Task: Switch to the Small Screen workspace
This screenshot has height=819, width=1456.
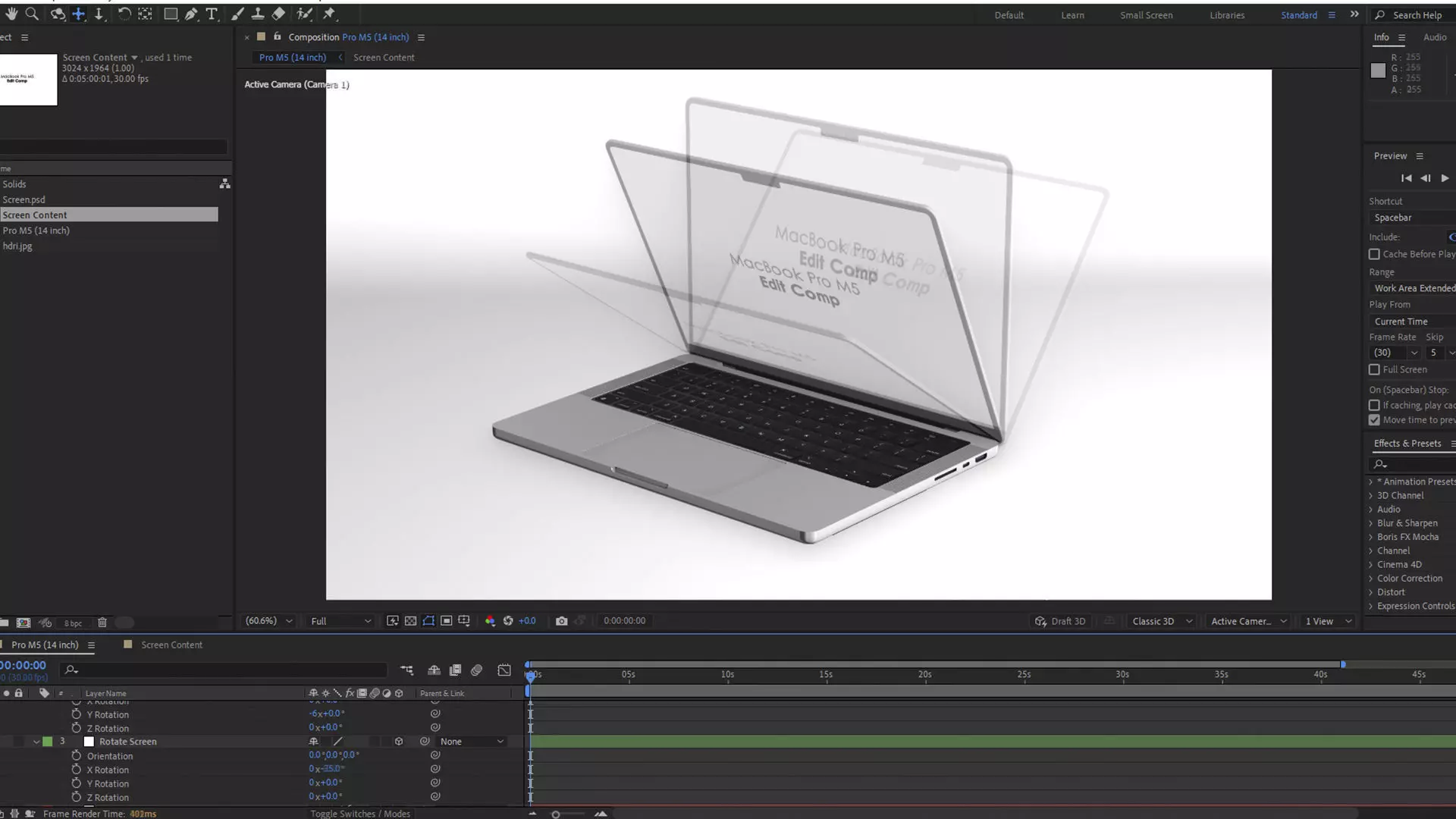Action: pyautogui.click(x=1146, y=15)
